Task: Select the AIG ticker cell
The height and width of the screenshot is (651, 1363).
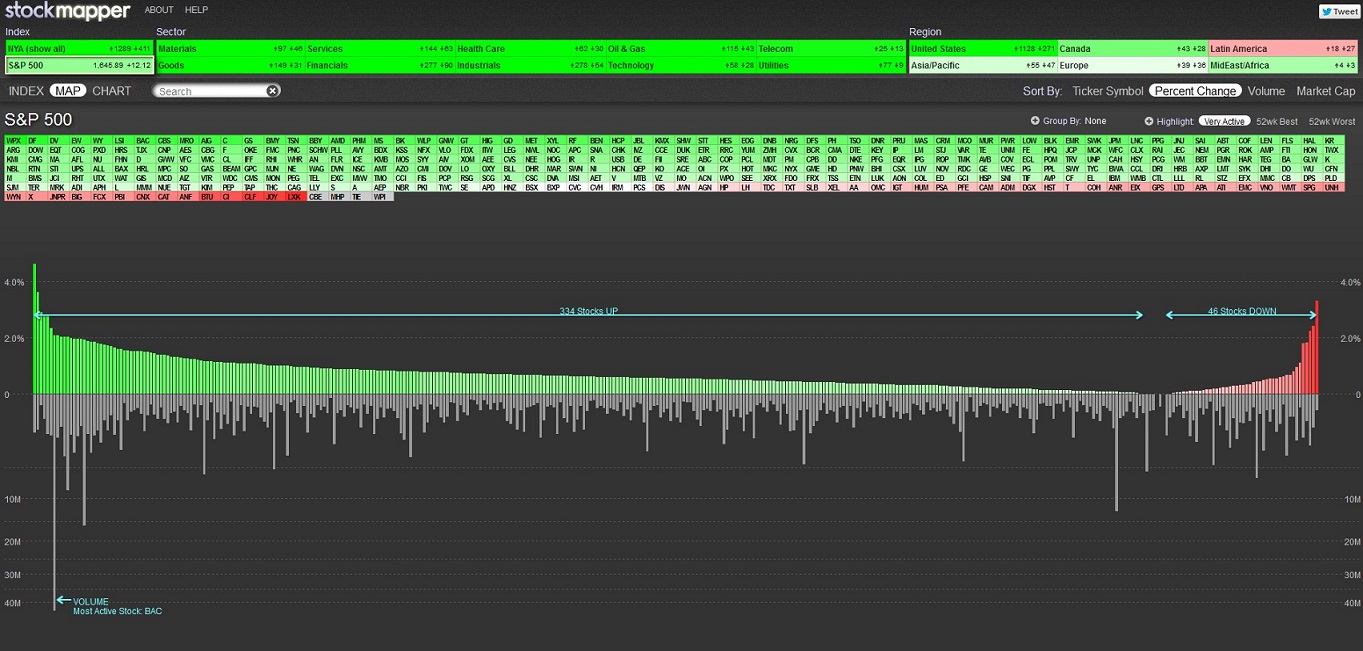Action: tap(209, 141)
